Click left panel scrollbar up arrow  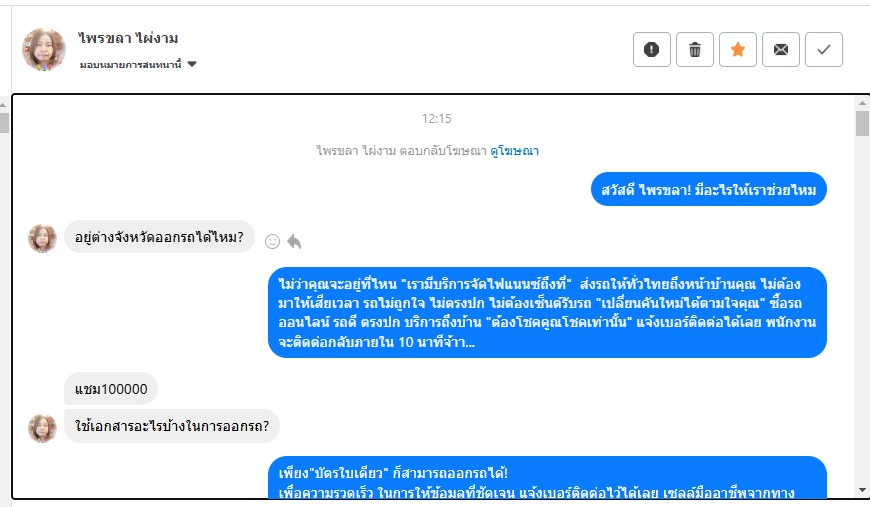click(3, 104)
